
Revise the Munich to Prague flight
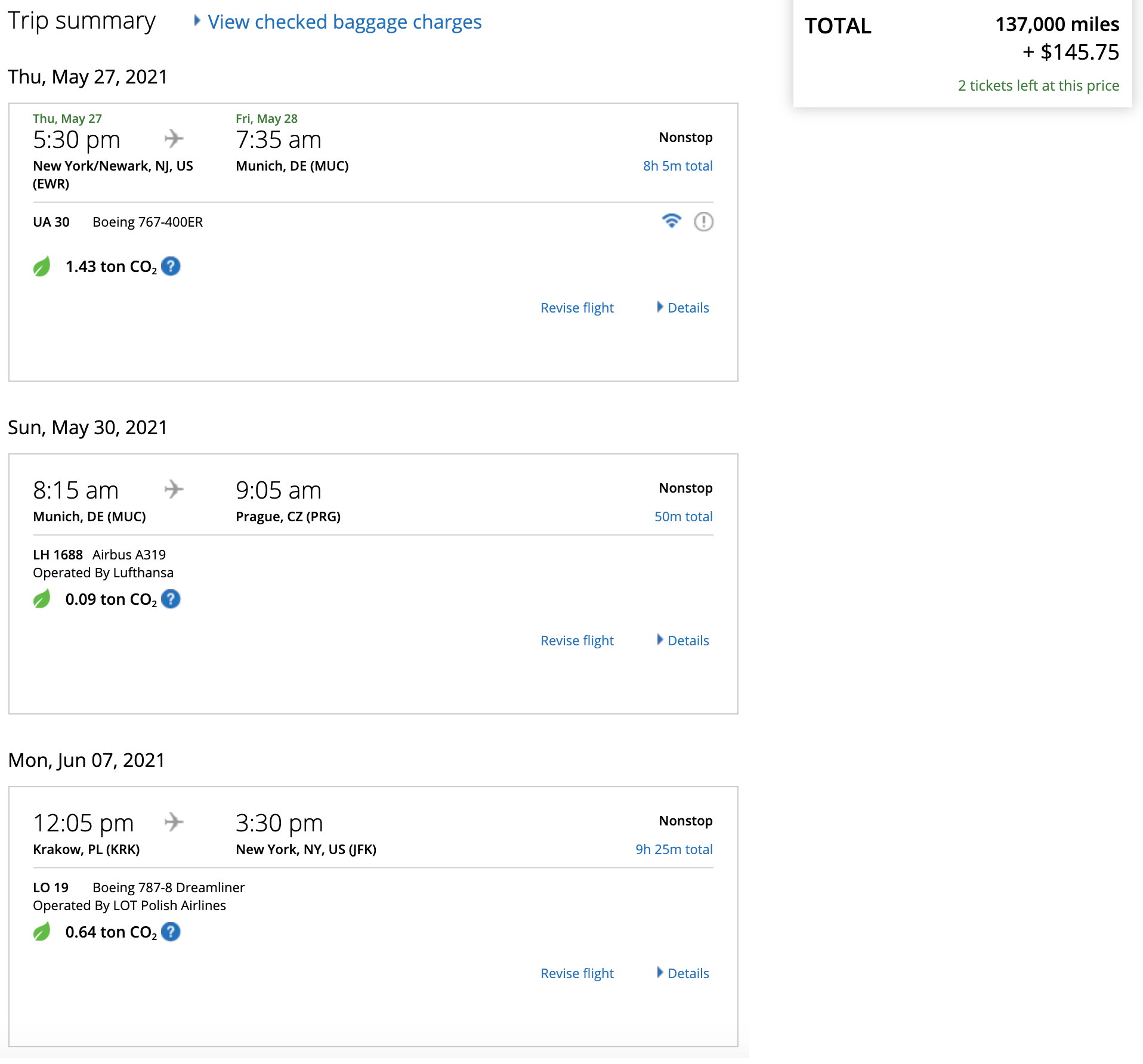577,641
